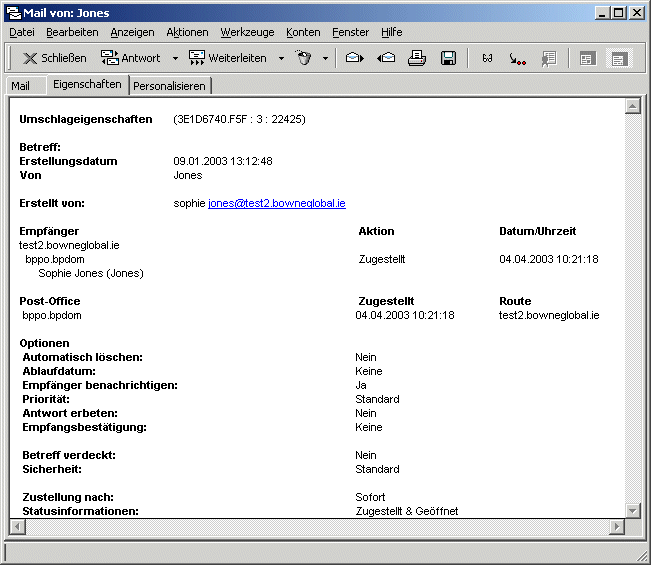The width and height of the screenshot is (651, 565).
Task: Click the creation date 09.01.2003 13:12:48
Action: pos(223,161)
